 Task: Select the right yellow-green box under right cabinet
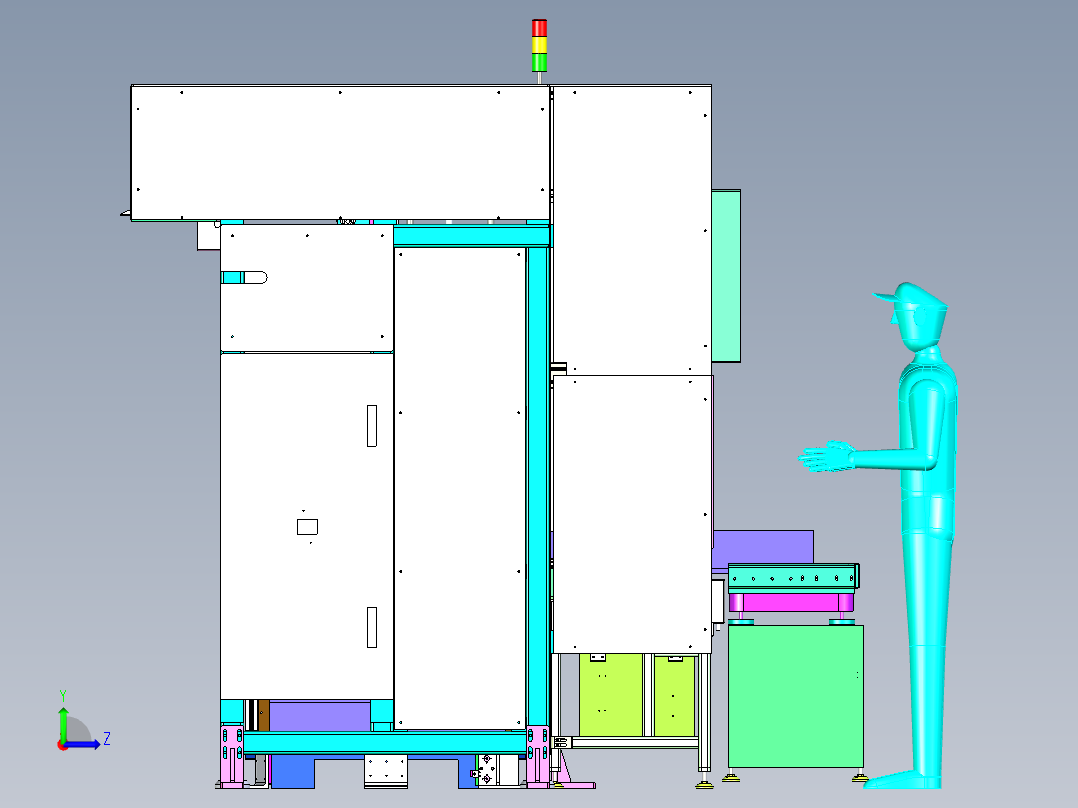point(674,695)
